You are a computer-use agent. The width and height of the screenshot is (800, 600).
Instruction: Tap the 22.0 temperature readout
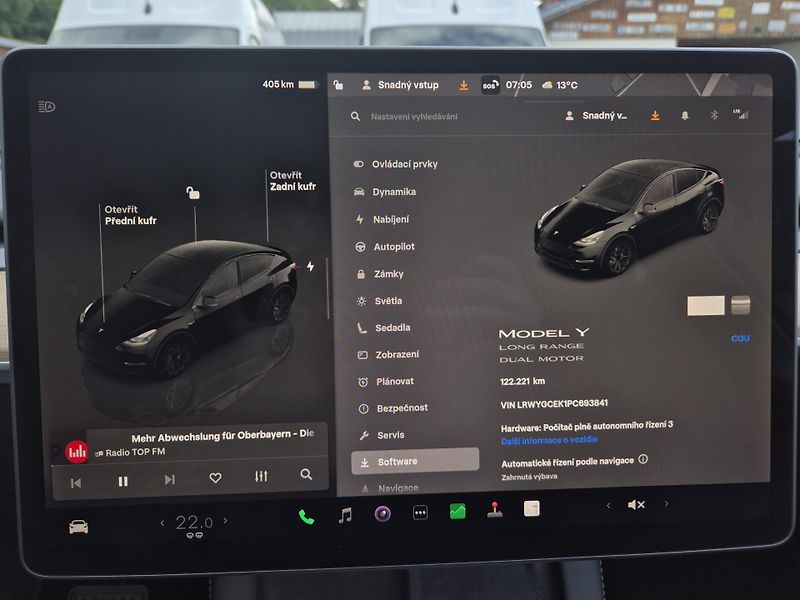[x=194, y=522]
